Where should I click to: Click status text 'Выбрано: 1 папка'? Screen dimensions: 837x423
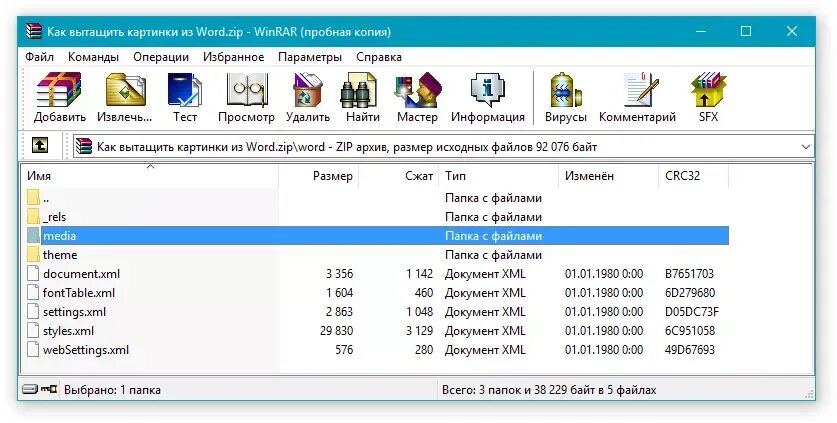pos(112,390)
